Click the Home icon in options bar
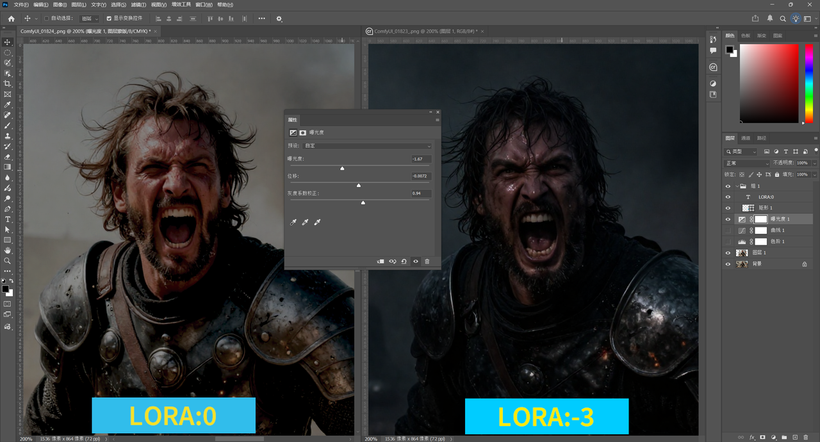The width and height of the screenshot is (820, 442). tap(9, 18)
